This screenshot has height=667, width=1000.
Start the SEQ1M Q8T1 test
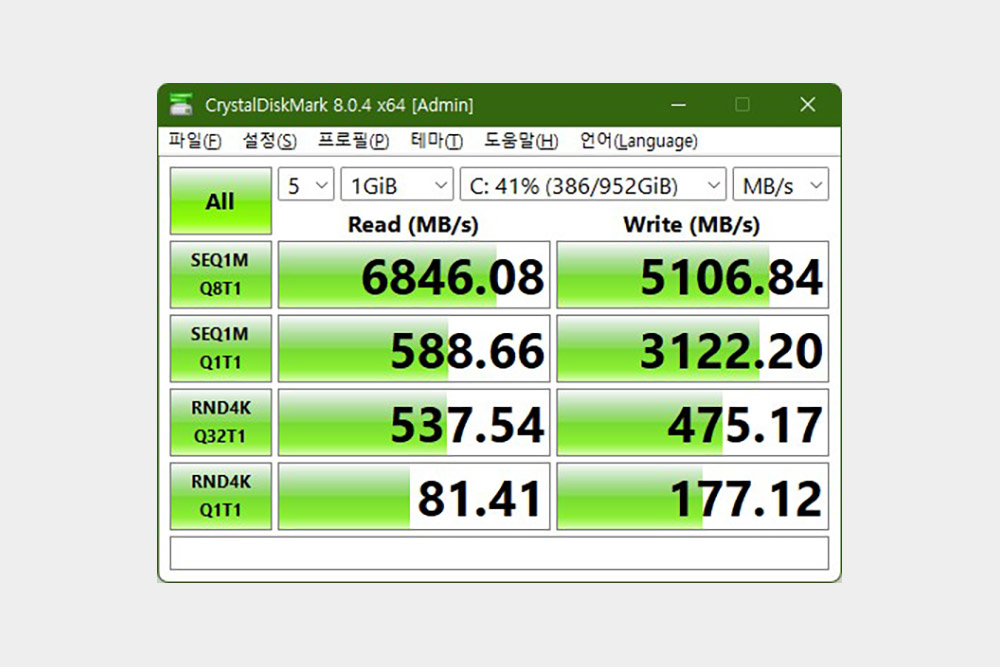221,275
